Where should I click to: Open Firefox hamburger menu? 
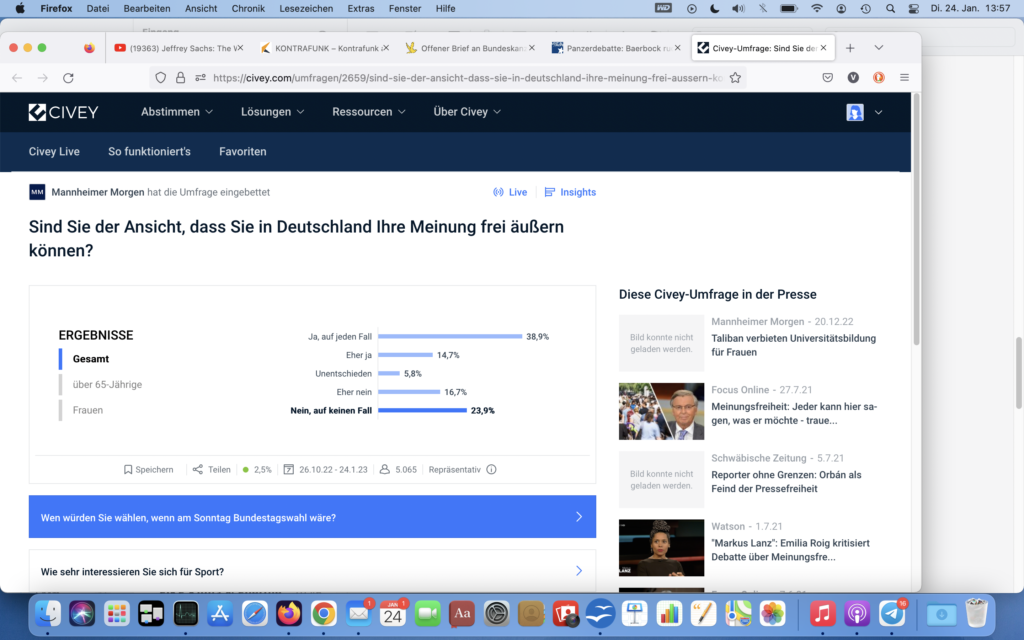click(904, 77)
